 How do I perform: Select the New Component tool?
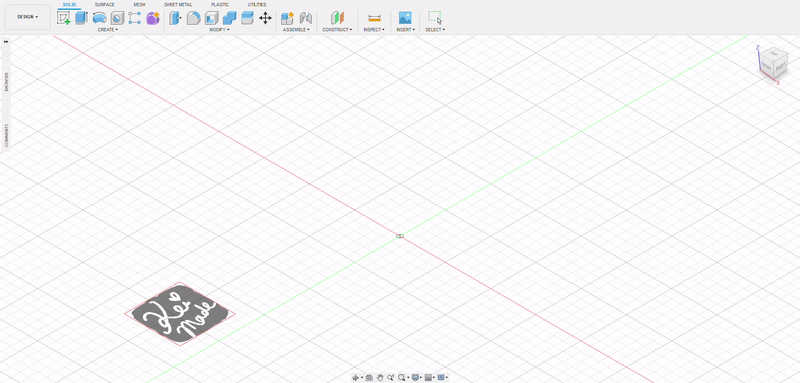287,18
